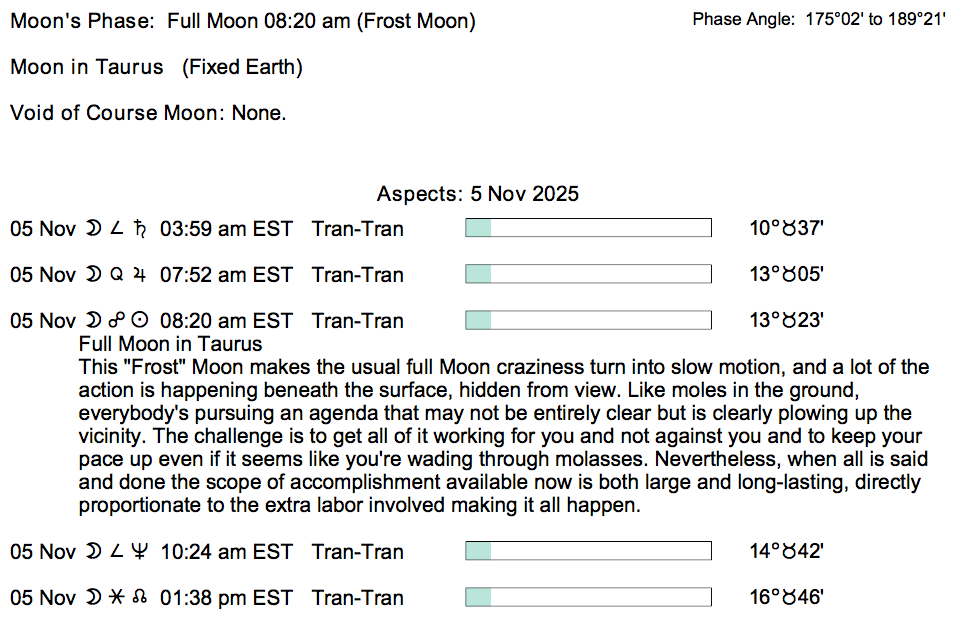Click the quintile Q symbol in Jupiter aspect
Image resolution: width=964 pixels, height=630 pixels.
116,275
